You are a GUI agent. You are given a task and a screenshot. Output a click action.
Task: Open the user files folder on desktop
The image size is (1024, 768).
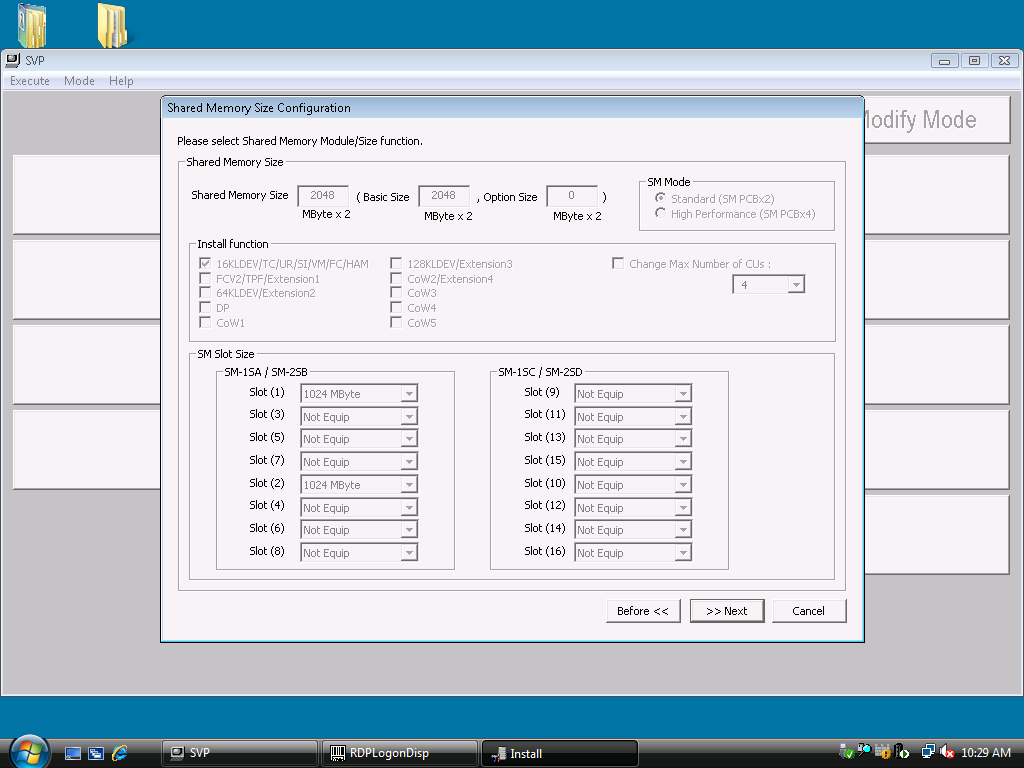coord(32,26)
